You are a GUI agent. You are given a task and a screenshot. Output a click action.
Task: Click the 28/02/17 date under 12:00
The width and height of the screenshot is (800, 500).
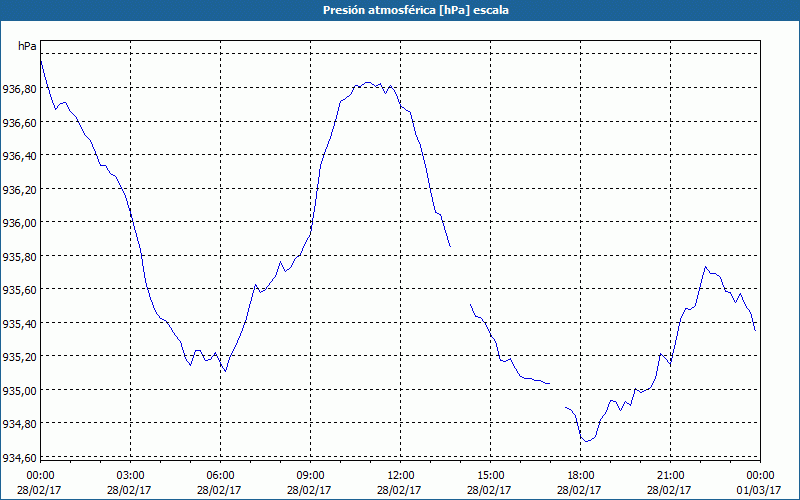click(399, 490)
